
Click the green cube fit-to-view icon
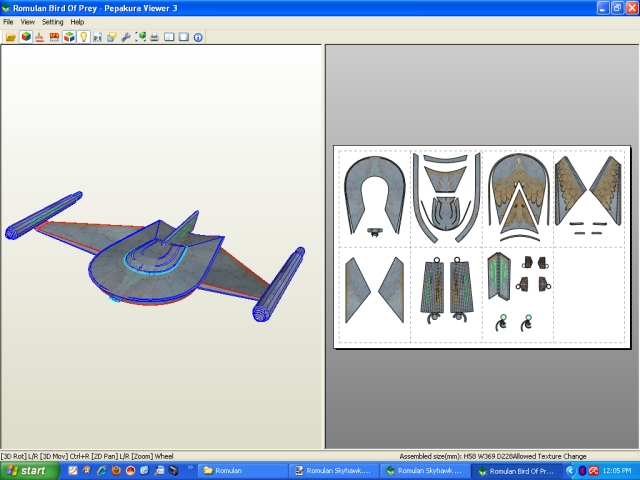(140, 37)
